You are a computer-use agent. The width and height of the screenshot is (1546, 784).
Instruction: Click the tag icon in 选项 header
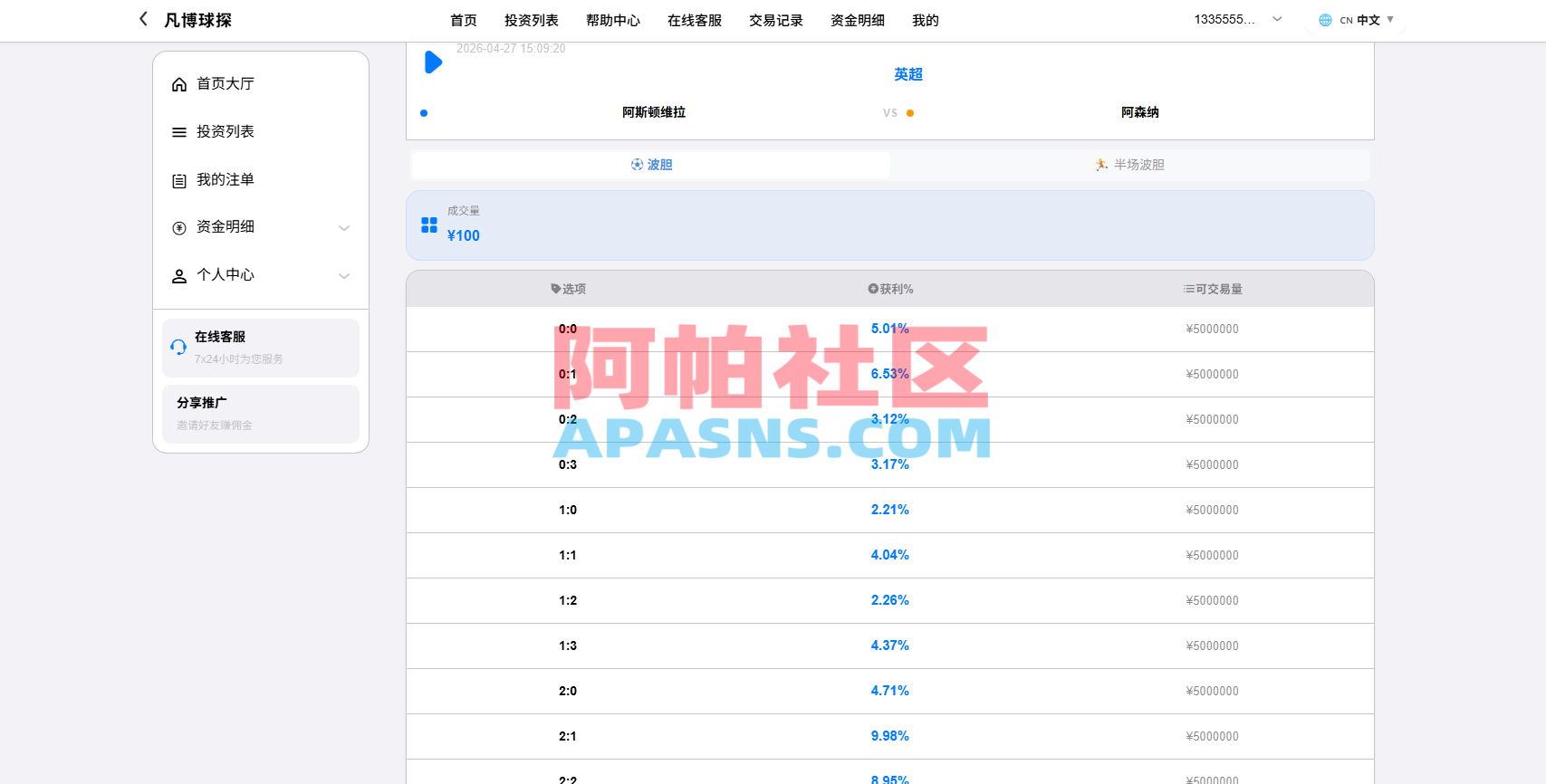(x=556, y=289)
